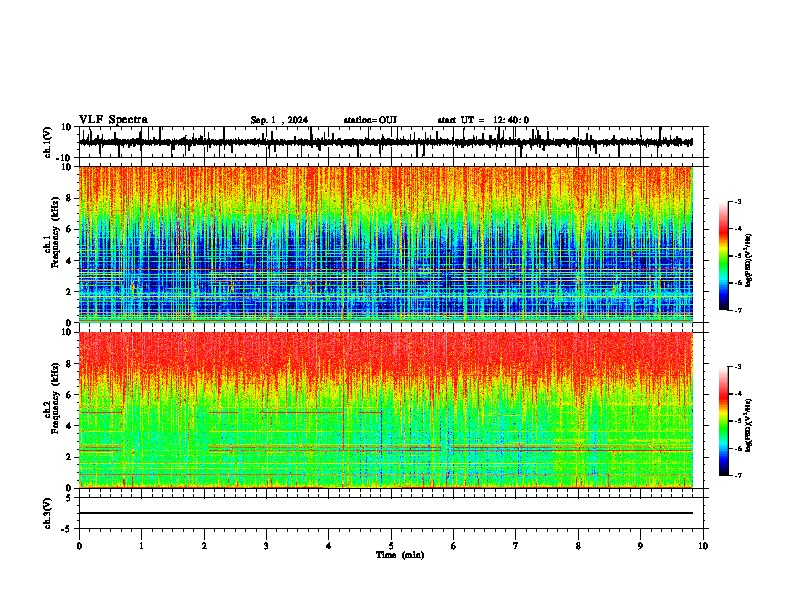
Task: Click the time axis tick label '0'
Action: point(79,546)
